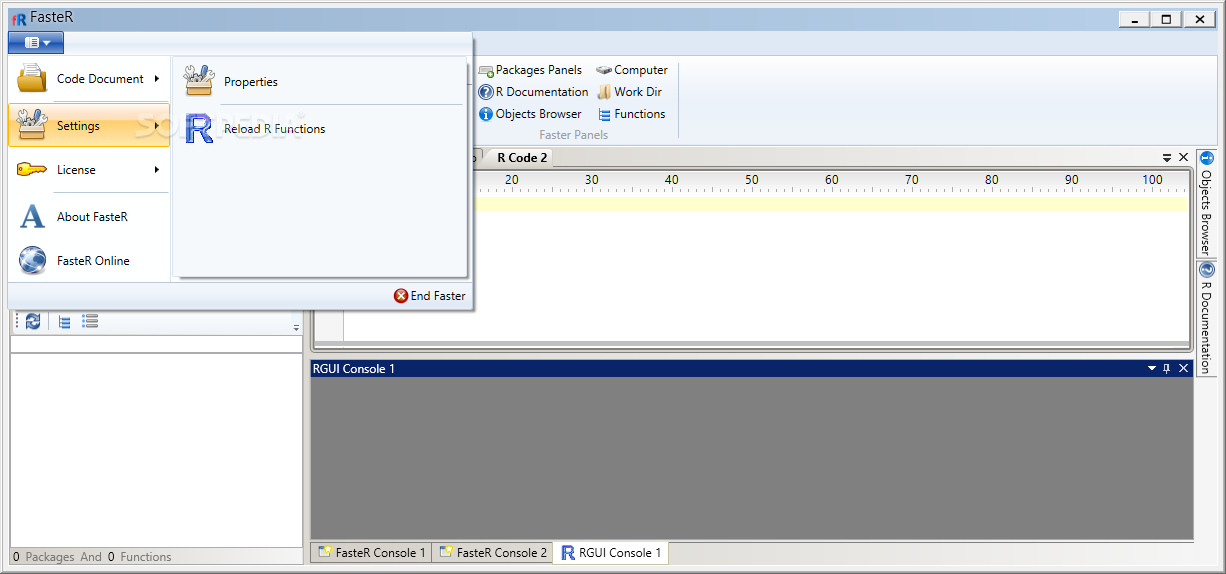Click the Settings toolbox icon
Image resolution: width=1226 pixels, height=574 pixels.
click(x=32, y=125)
